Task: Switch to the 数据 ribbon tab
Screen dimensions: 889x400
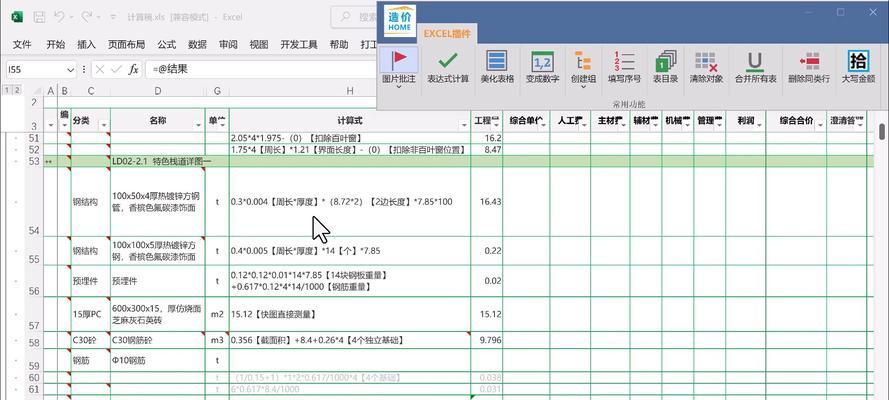Action: pyautogui.click(x=197, y=44)
